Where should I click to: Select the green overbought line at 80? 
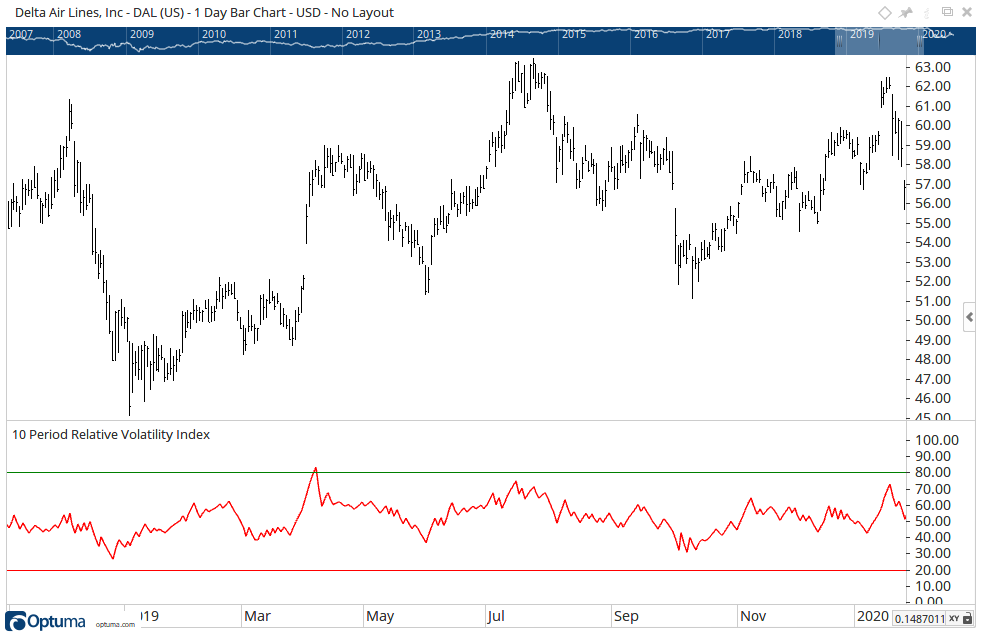click(456, 472)
